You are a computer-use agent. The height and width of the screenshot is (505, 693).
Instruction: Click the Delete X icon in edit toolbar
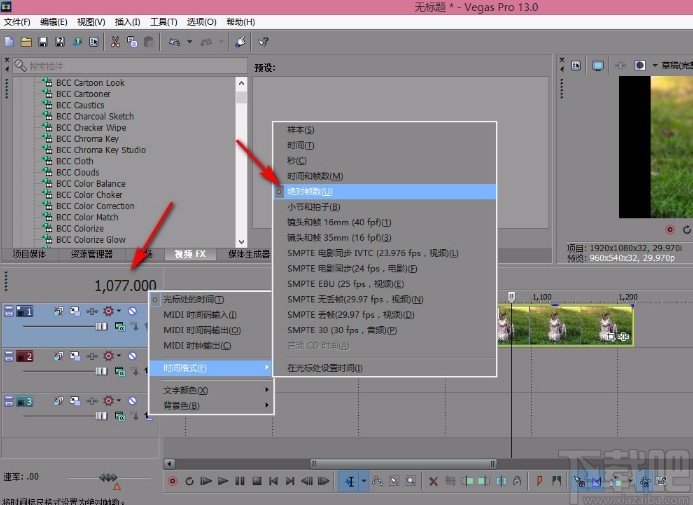pyautogui.click(x=433, y=481)
